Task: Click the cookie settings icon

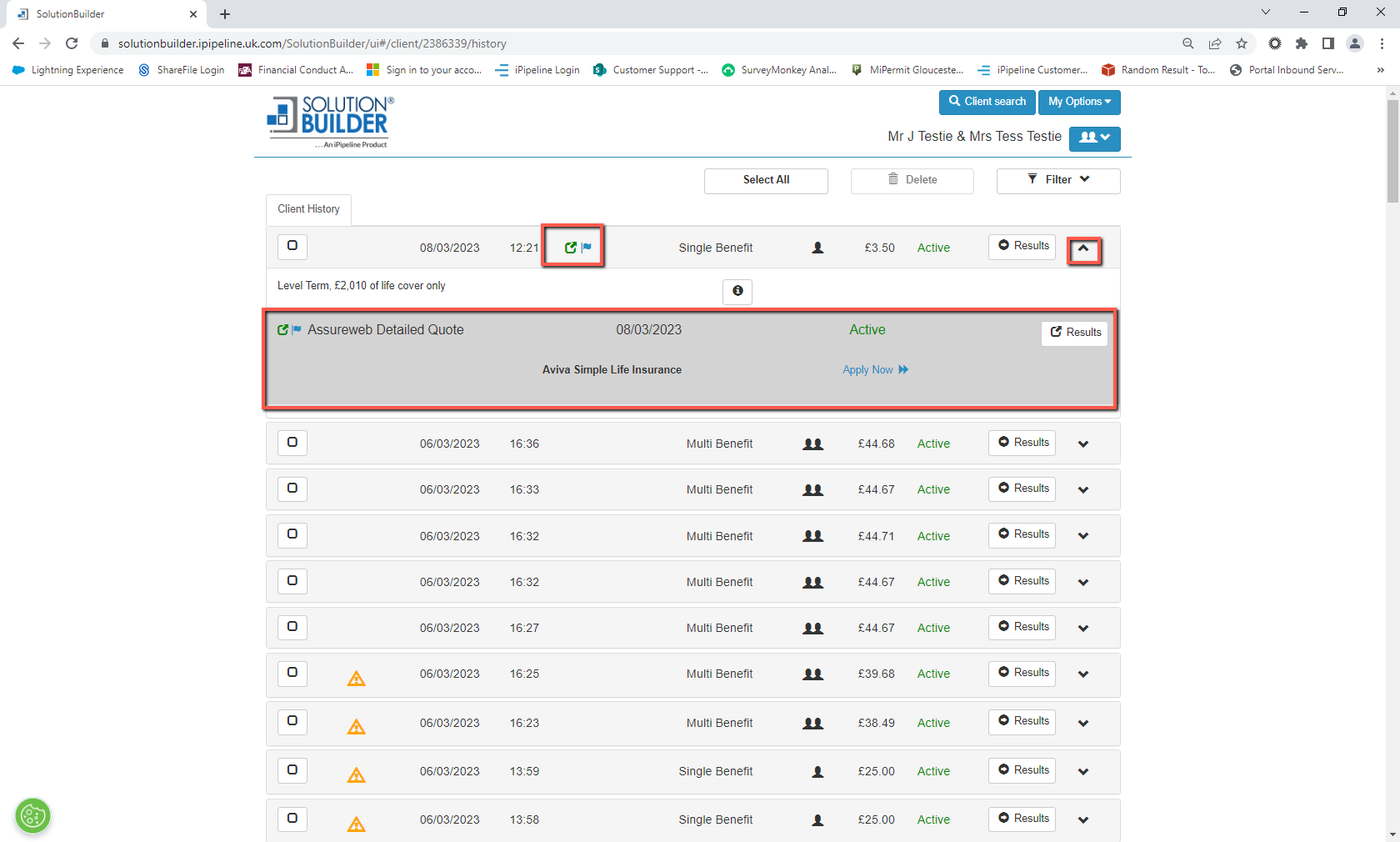Action: coord(33,815)
